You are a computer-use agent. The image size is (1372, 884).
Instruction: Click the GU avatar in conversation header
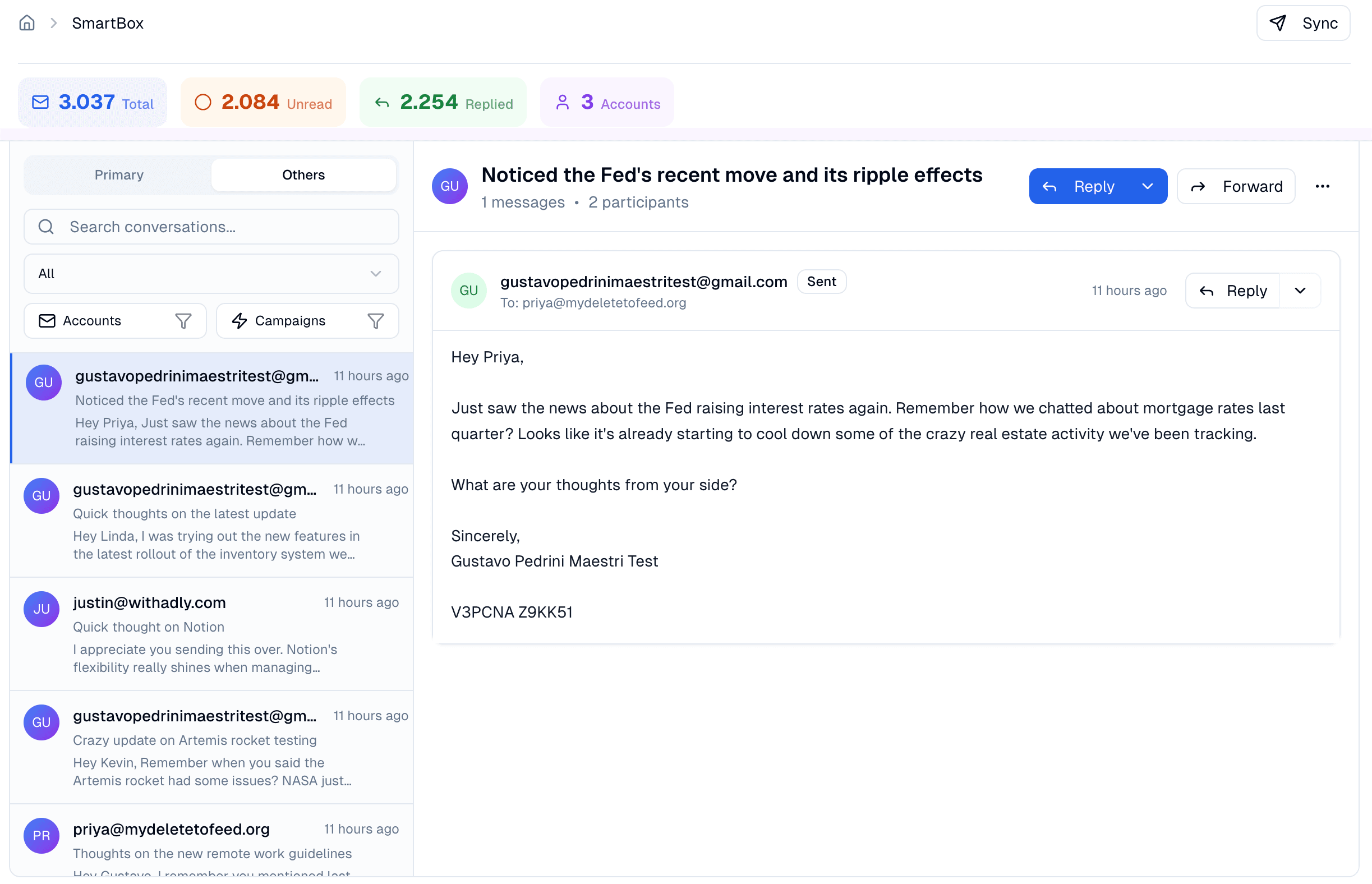[x=449, y=186]
